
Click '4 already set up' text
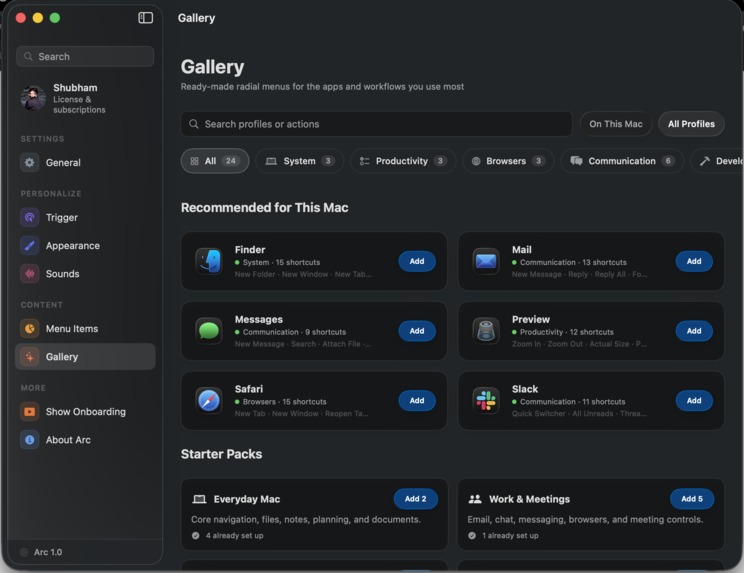click(234, 536)
